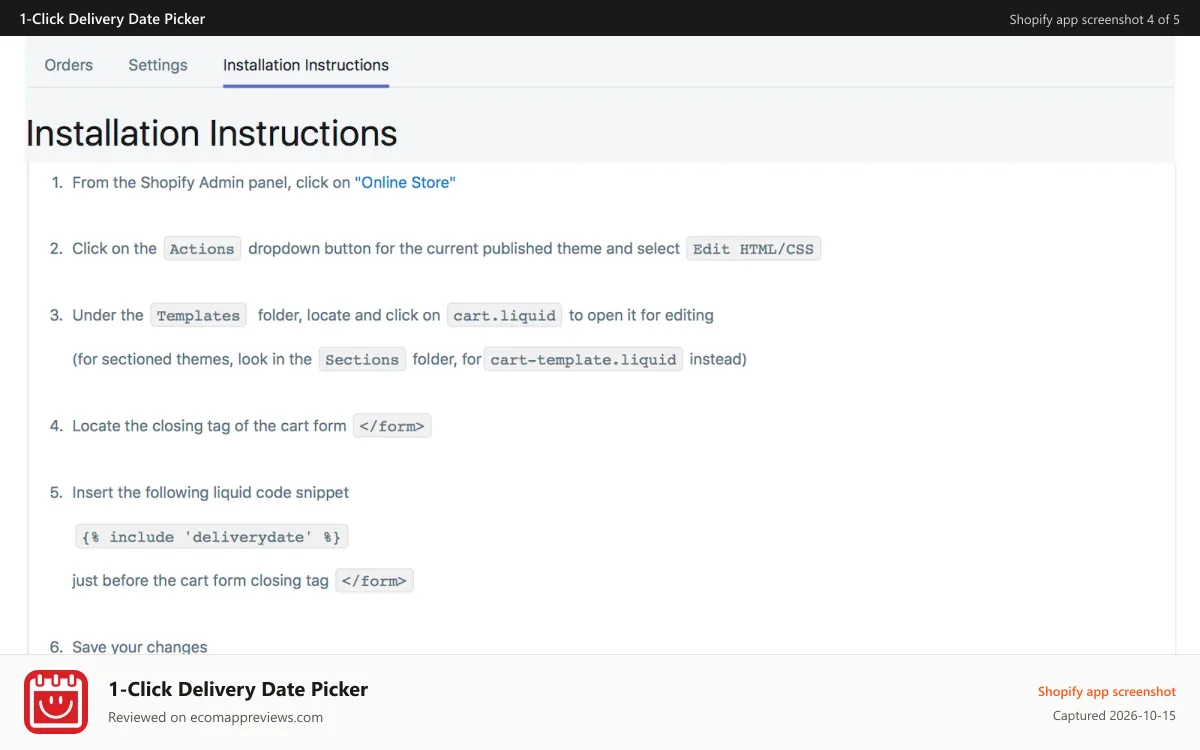Click the Templates code label in step 3
This screenshot has width=1200, height=750.
click(x=198, y=315)
